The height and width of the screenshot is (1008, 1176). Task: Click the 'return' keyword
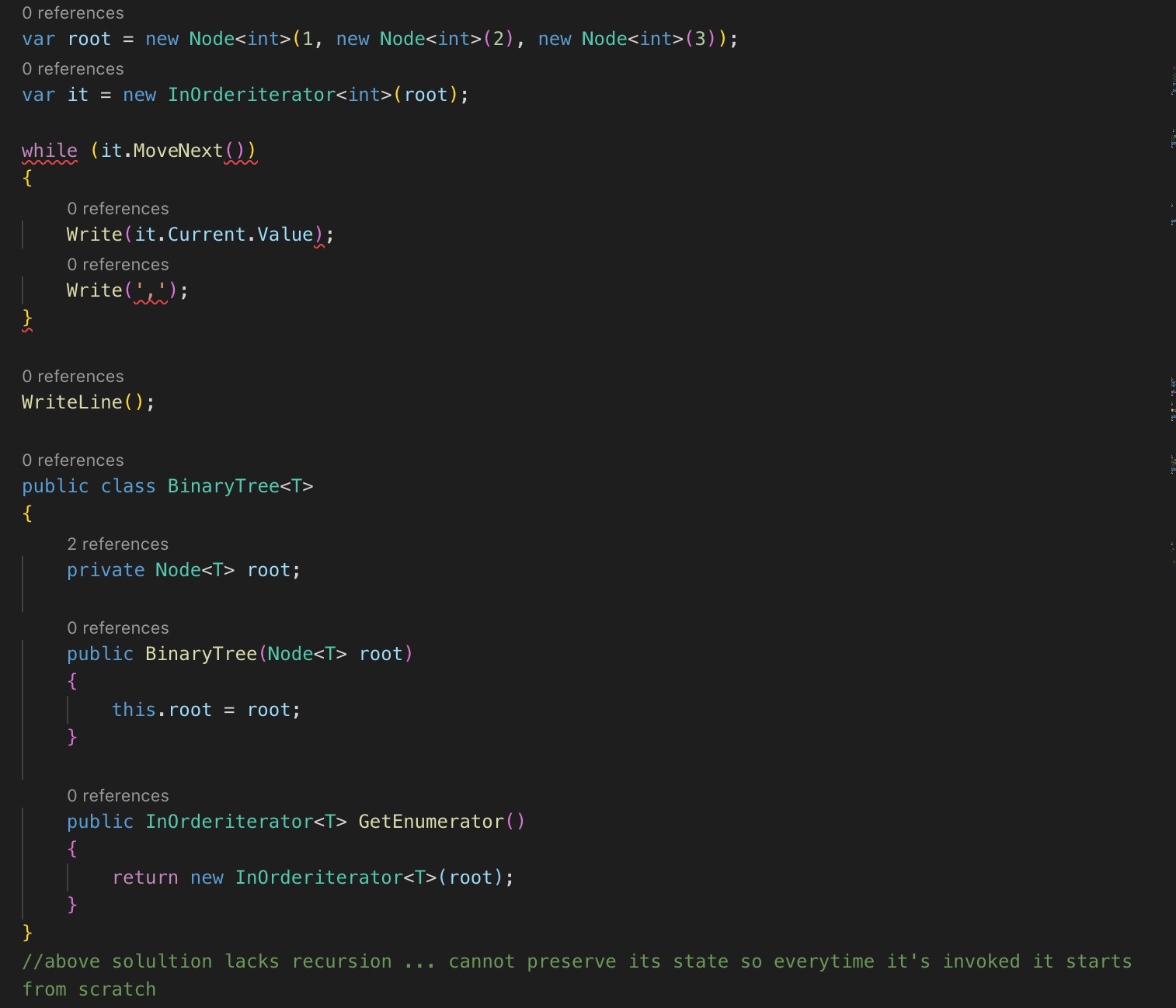(145, 878)
